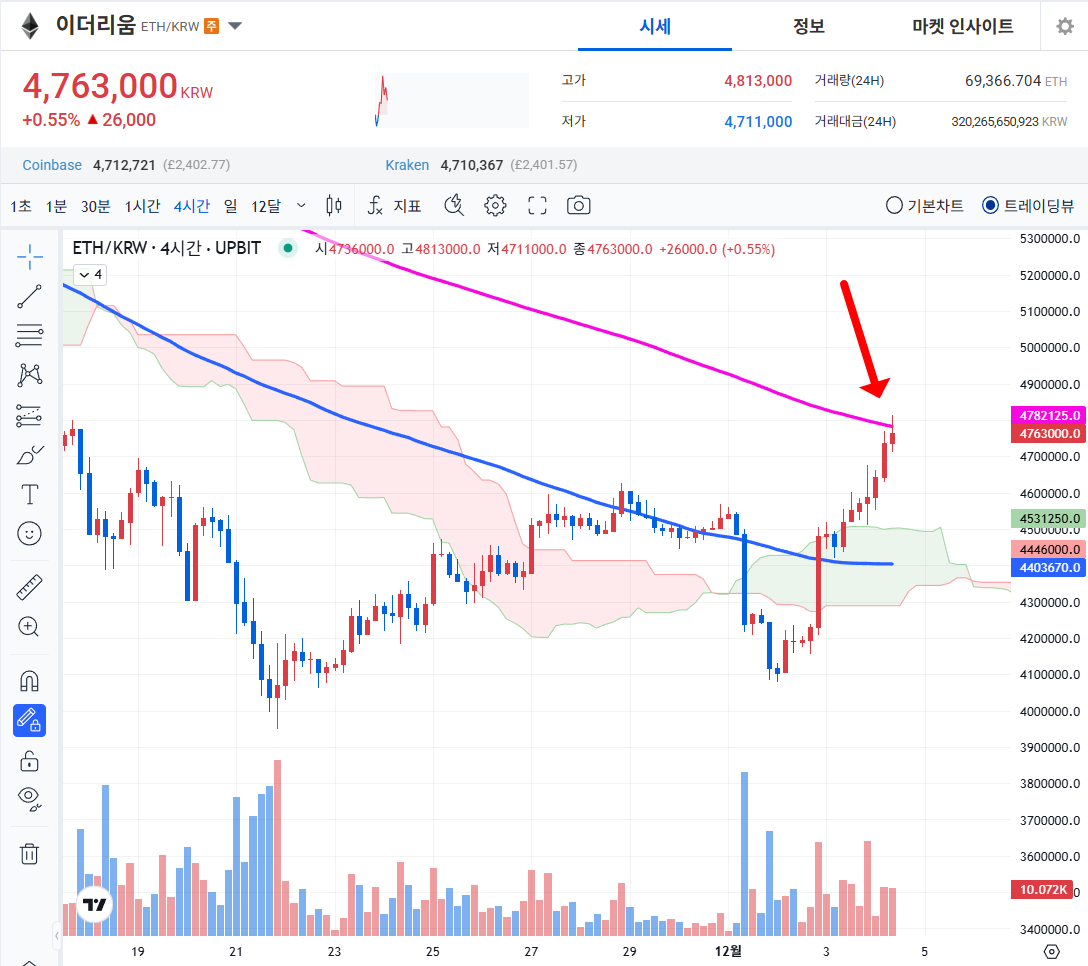Open chart settings with the gear icon
Screen dimensions: 1088x966
tap(494, 205)
